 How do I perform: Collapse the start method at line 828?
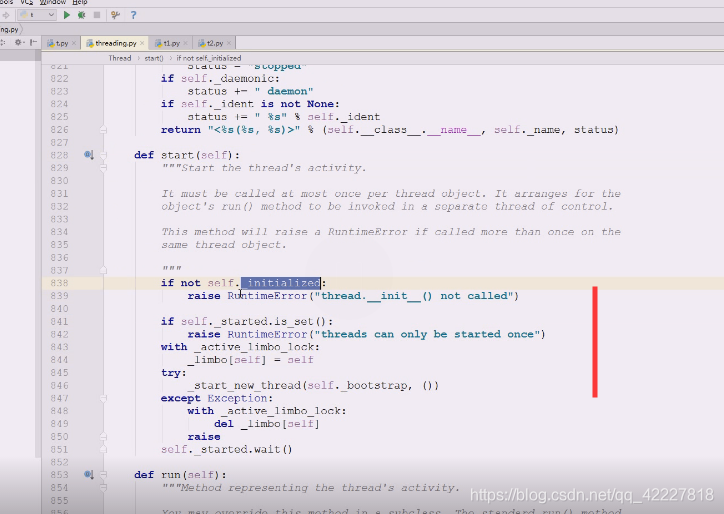tap(103, 155)
